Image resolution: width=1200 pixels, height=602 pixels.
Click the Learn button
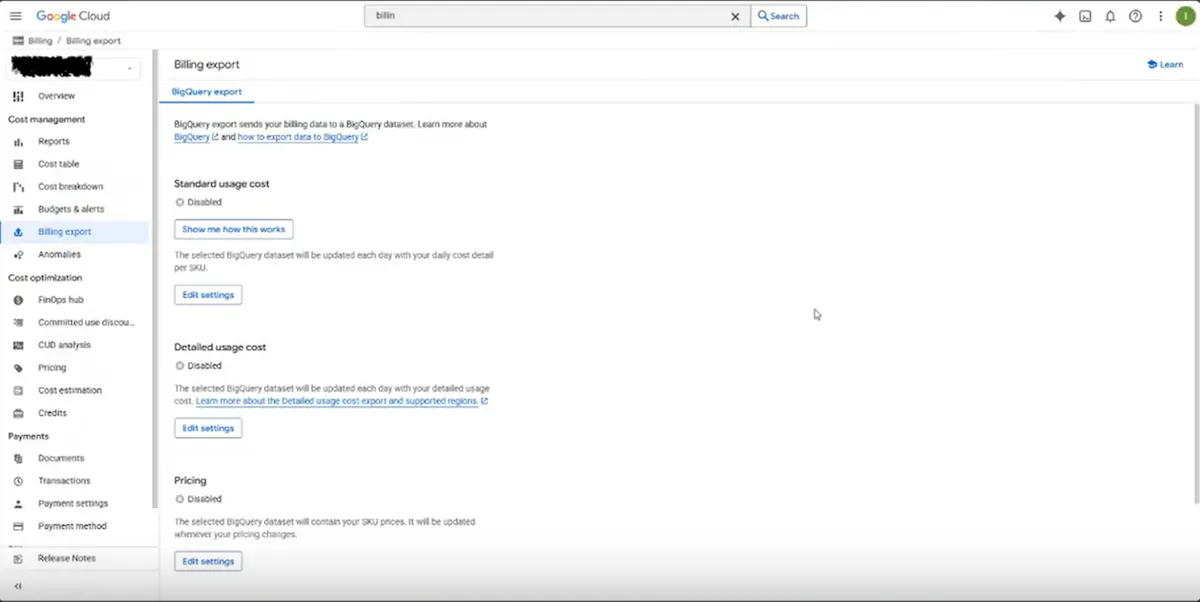1165,64
